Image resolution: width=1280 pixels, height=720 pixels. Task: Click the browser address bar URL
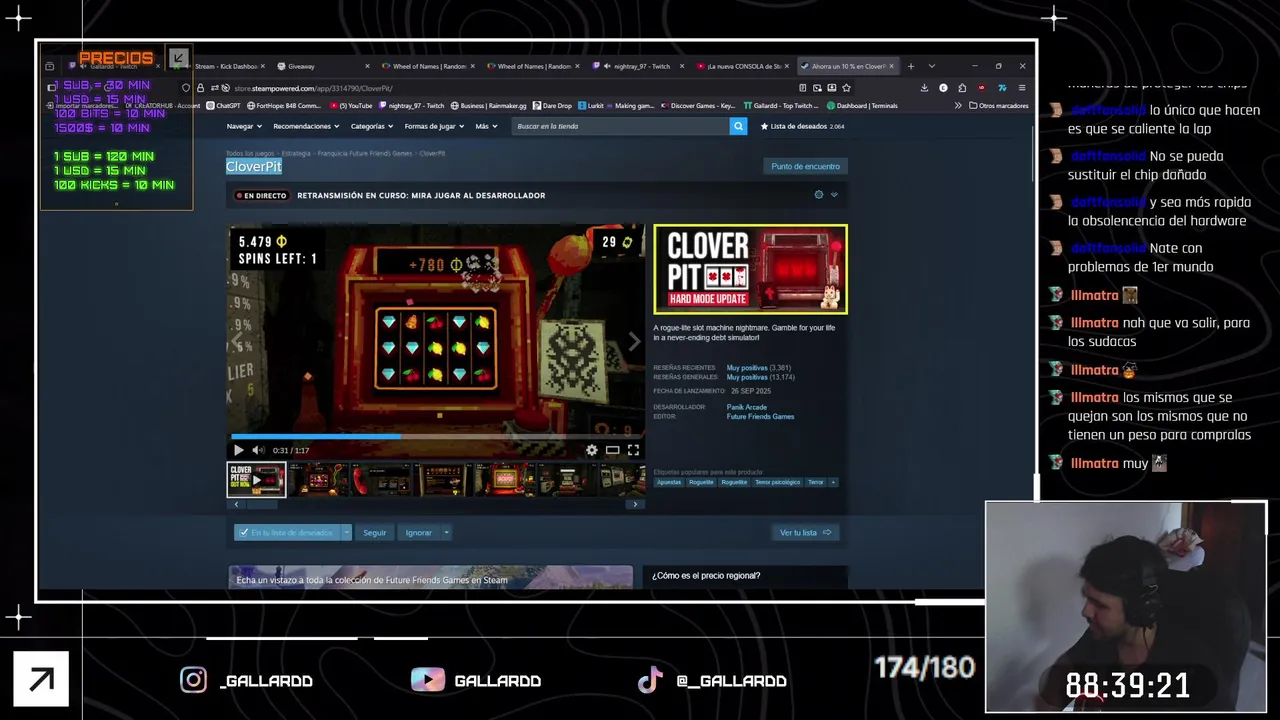click(x=313, y=88)
